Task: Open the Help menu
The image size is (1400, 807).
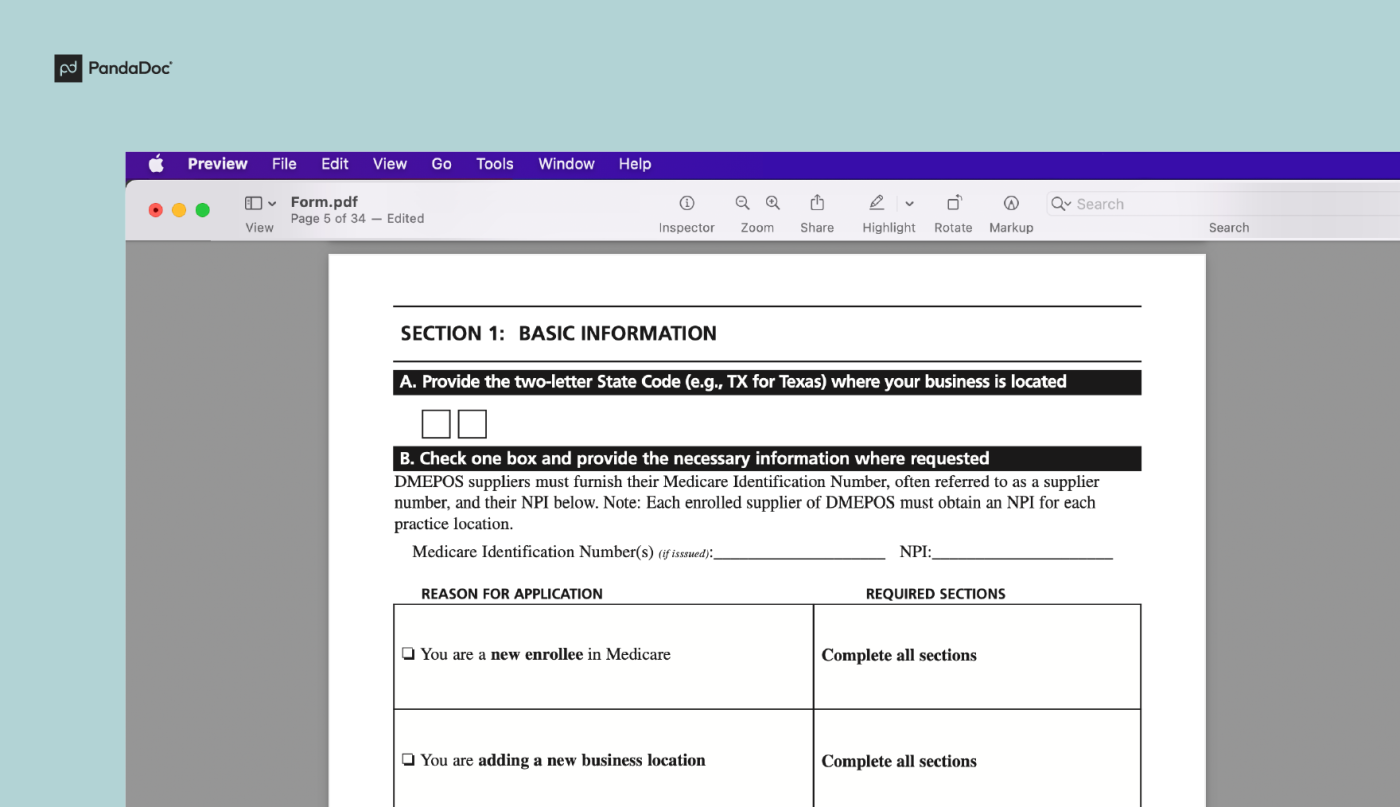Action: coord(634,164)
